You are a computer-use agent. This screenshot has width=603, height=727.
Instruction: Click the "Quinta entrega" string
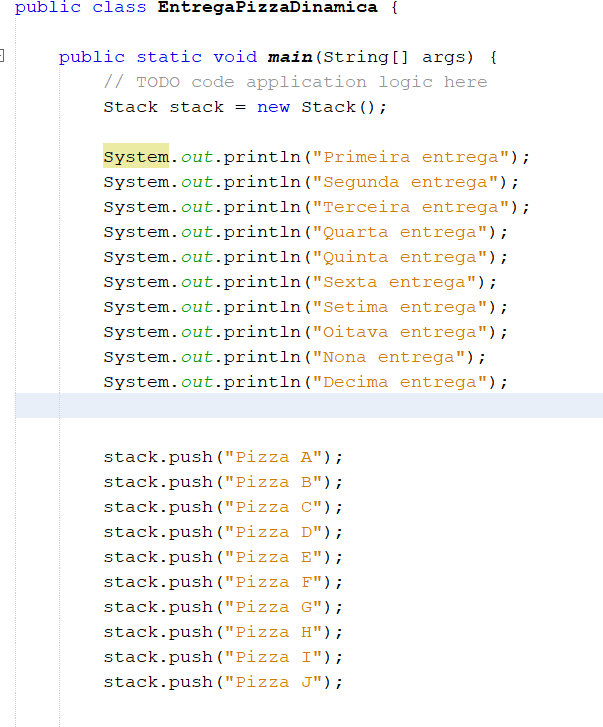point(400,257)
